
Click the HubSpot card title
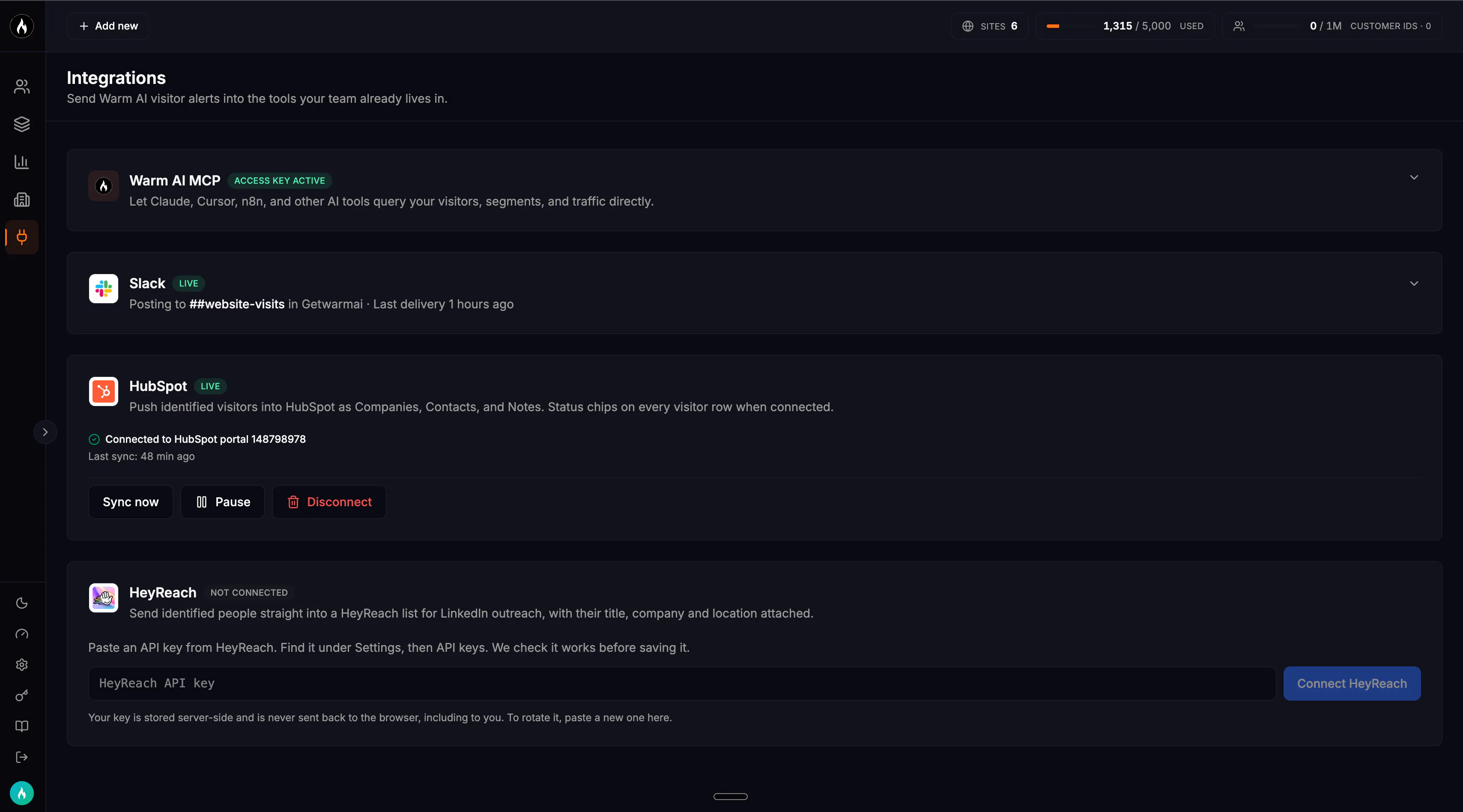(158, 386)
